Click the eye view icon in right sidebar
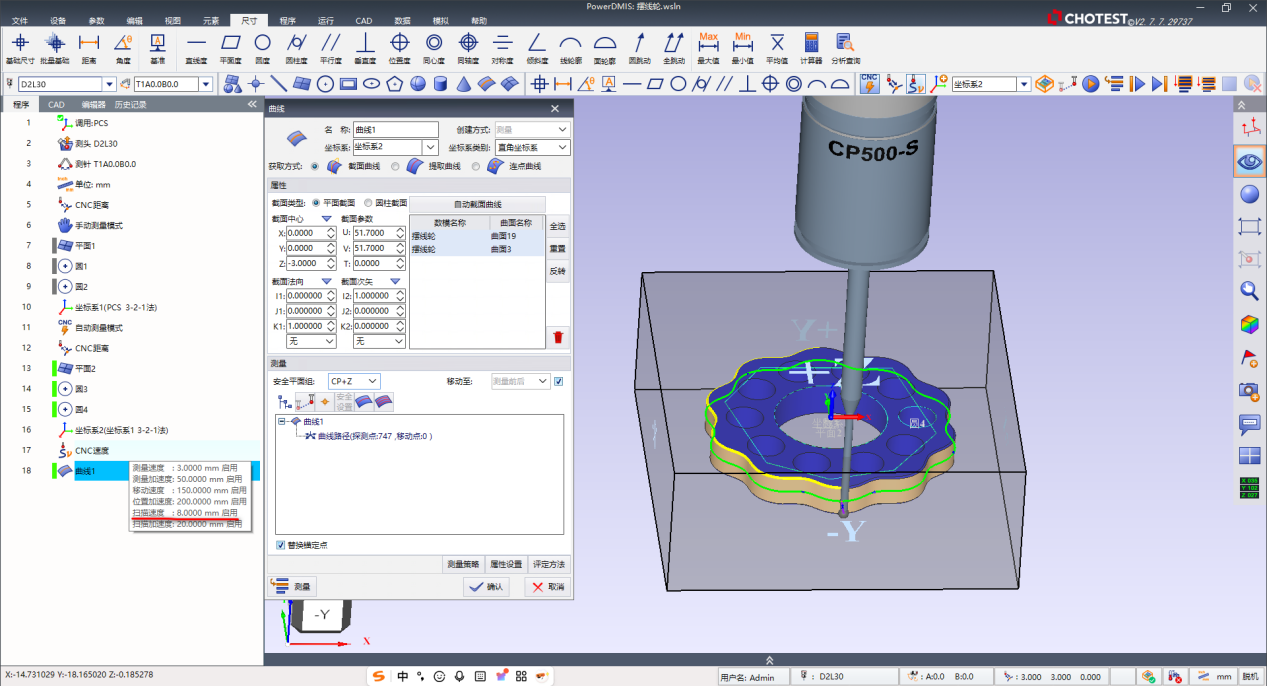The width and height of the screenshot is (1267, 686). [x=1249, y=161]
